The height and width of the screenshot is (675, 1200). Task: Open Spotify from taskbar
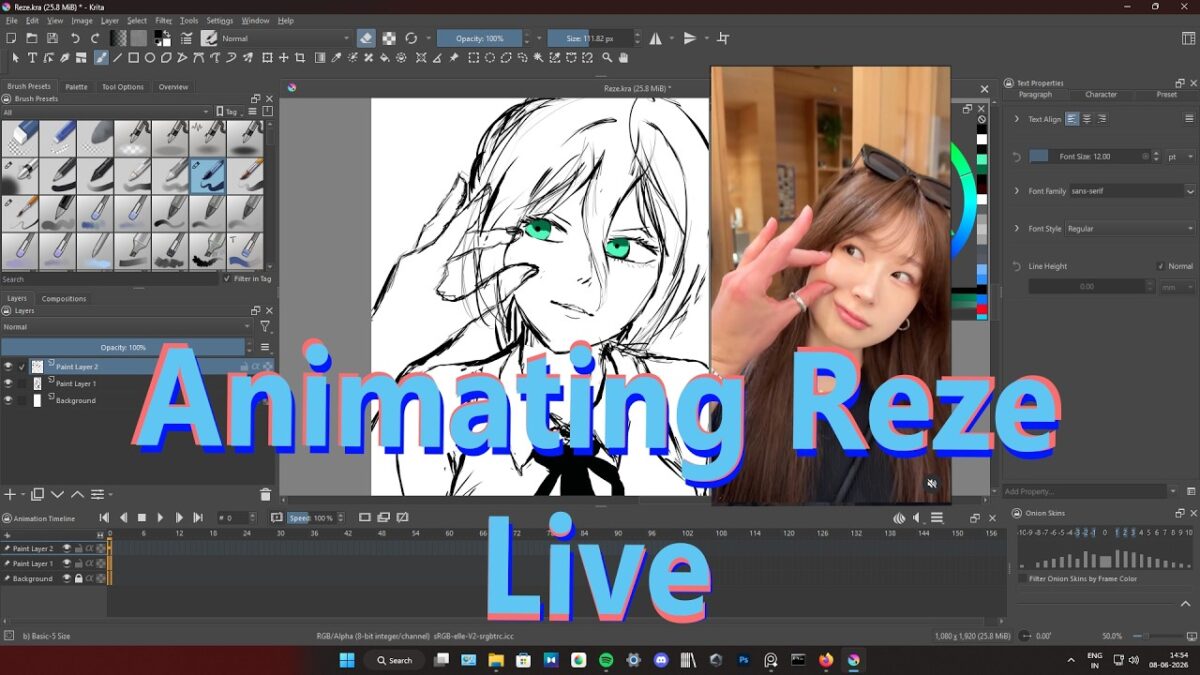pos(606,660)
